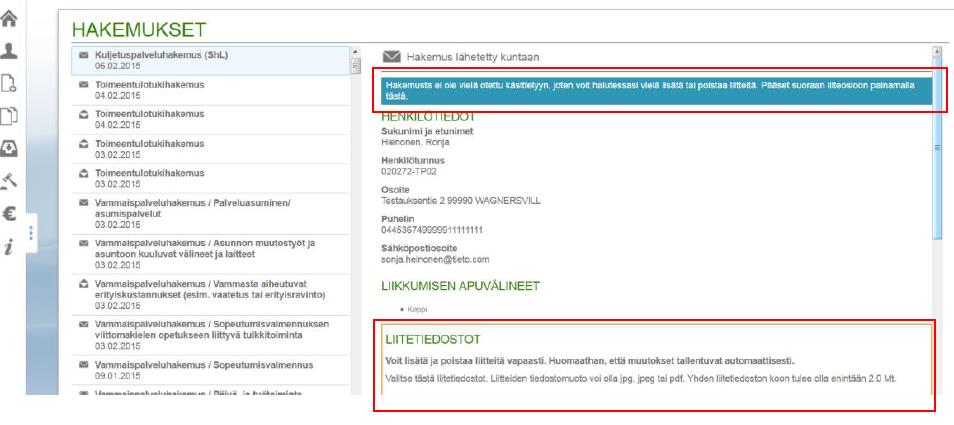Click the three-dot sidebar expand handle
954x425 pixels.
click(31, 233)
